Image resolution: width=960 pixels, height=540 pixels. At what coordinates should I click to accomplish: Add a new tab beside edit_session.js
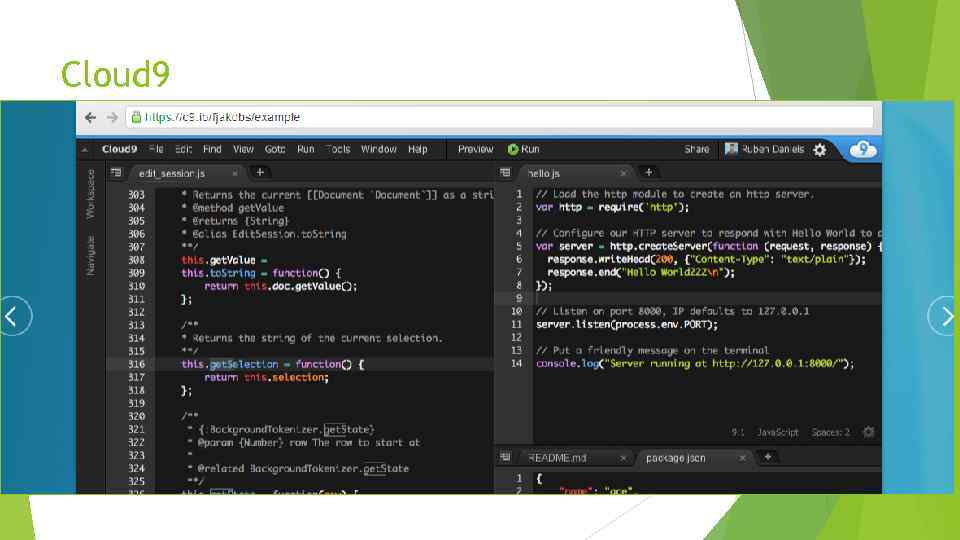coord(260,173)
